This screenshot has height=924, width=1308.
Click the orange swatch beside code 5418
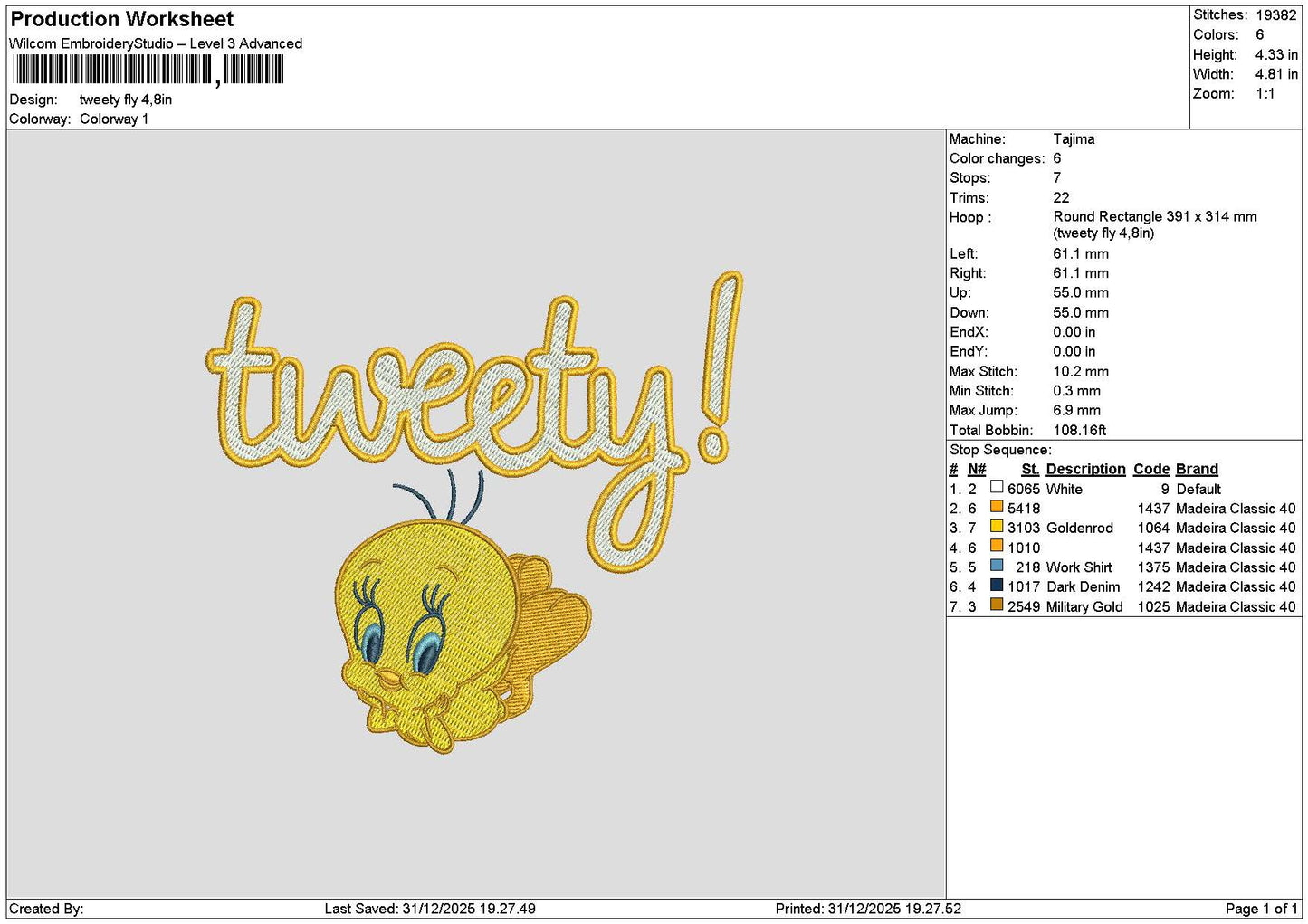[997, 508]
